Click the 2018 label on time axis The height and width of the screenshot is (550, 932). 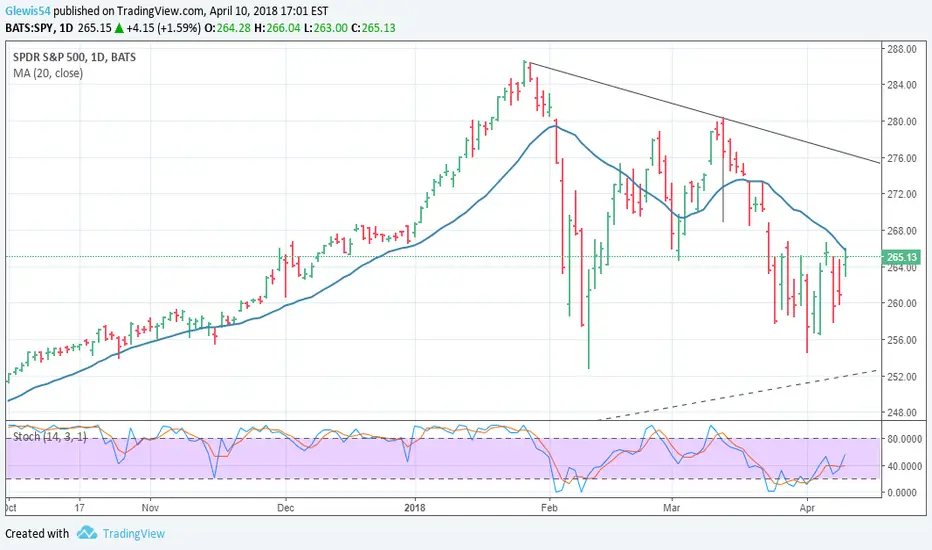pyautogui.click(x=414, y=508)
